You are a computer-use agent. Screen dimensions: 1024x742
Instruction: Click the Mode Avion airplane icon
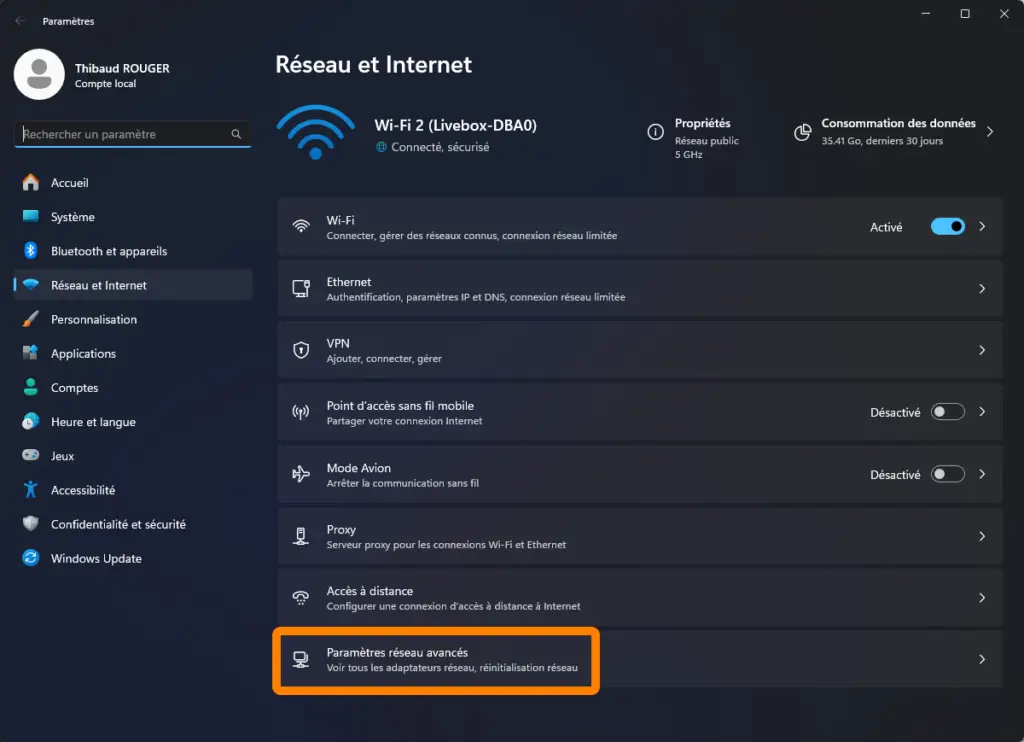pos(301,474)
